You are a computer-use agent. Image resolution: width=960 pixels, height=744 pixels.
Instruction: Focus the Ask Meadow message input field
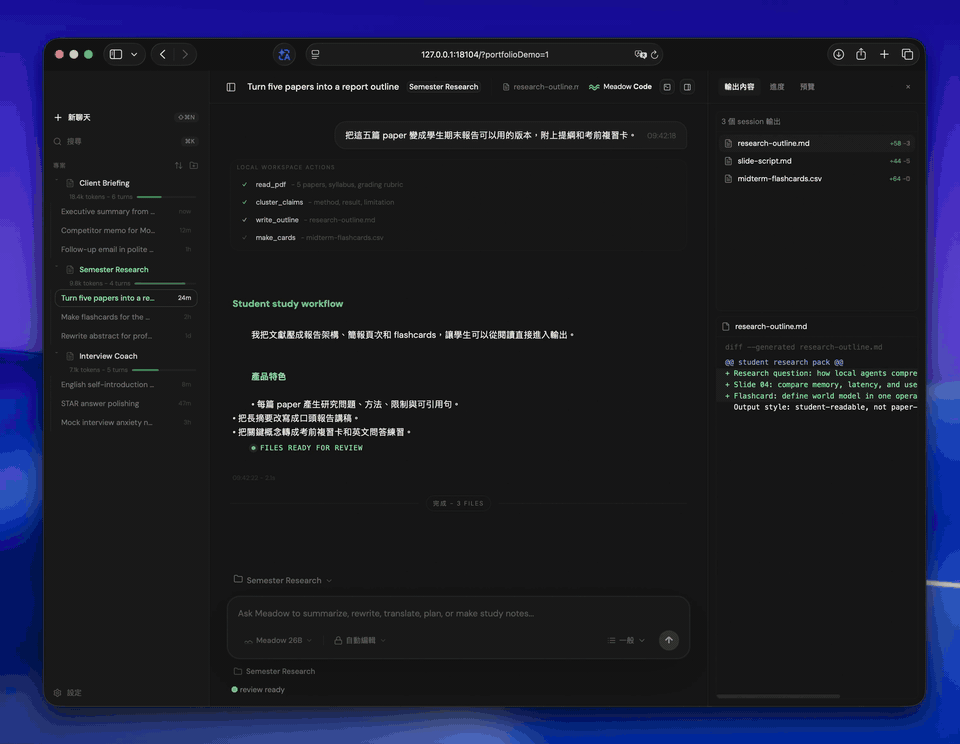(458, 614)
